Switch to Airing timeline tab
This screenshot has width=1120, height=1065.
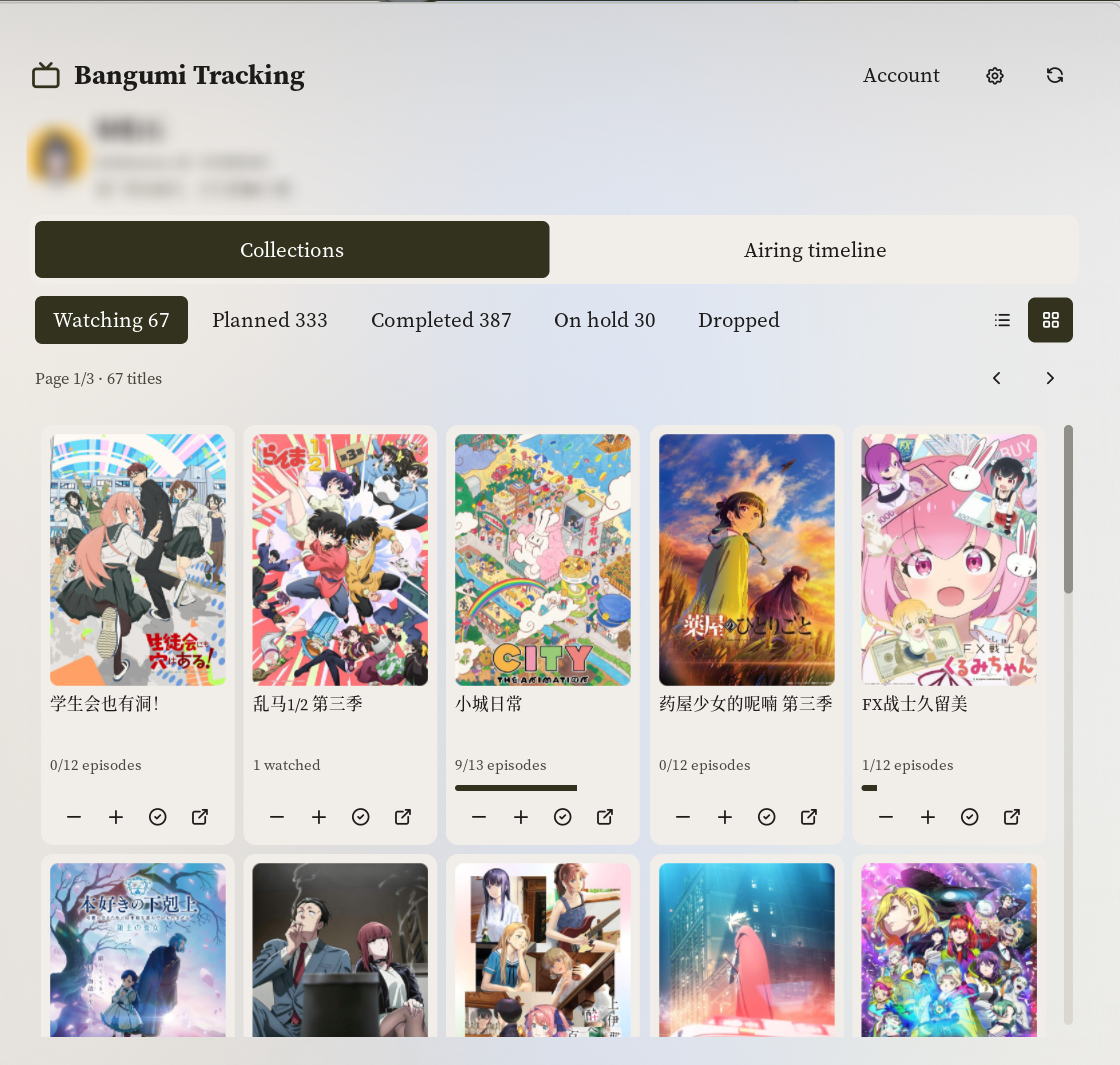pos(815,249)
